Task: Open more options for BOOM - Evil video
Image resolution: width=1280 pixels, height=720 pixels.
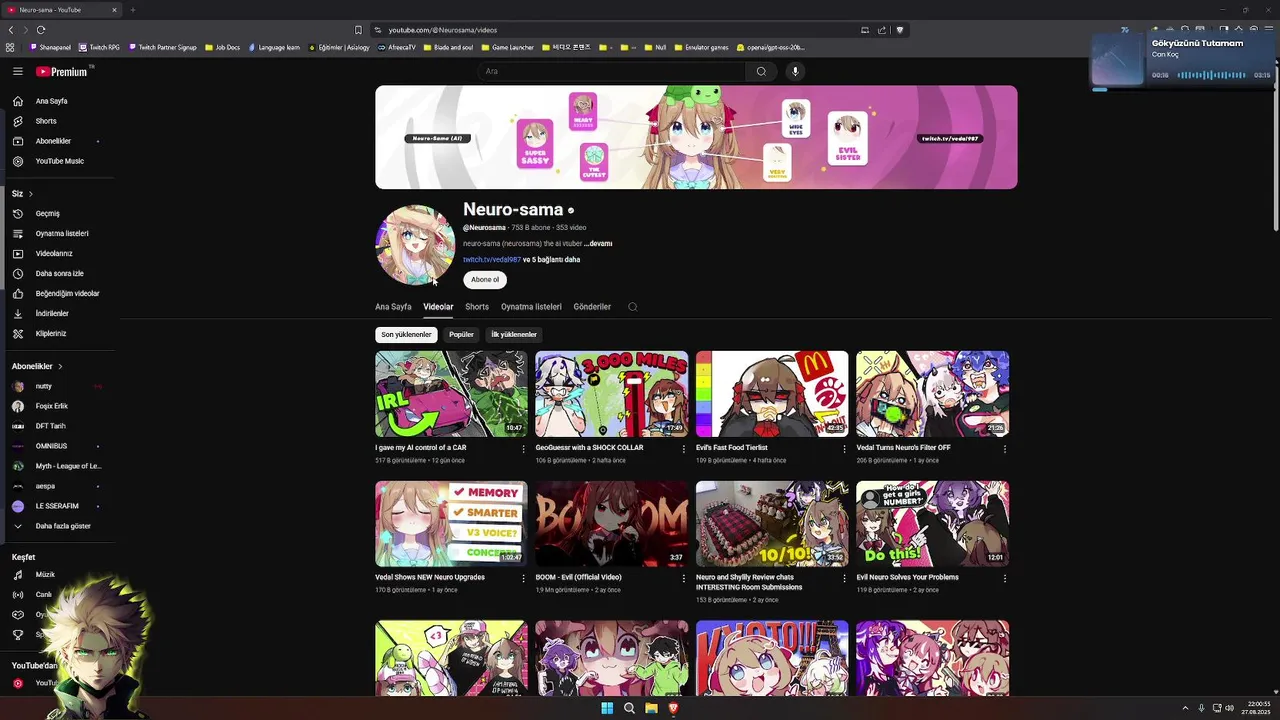Action: coord(683,578)
